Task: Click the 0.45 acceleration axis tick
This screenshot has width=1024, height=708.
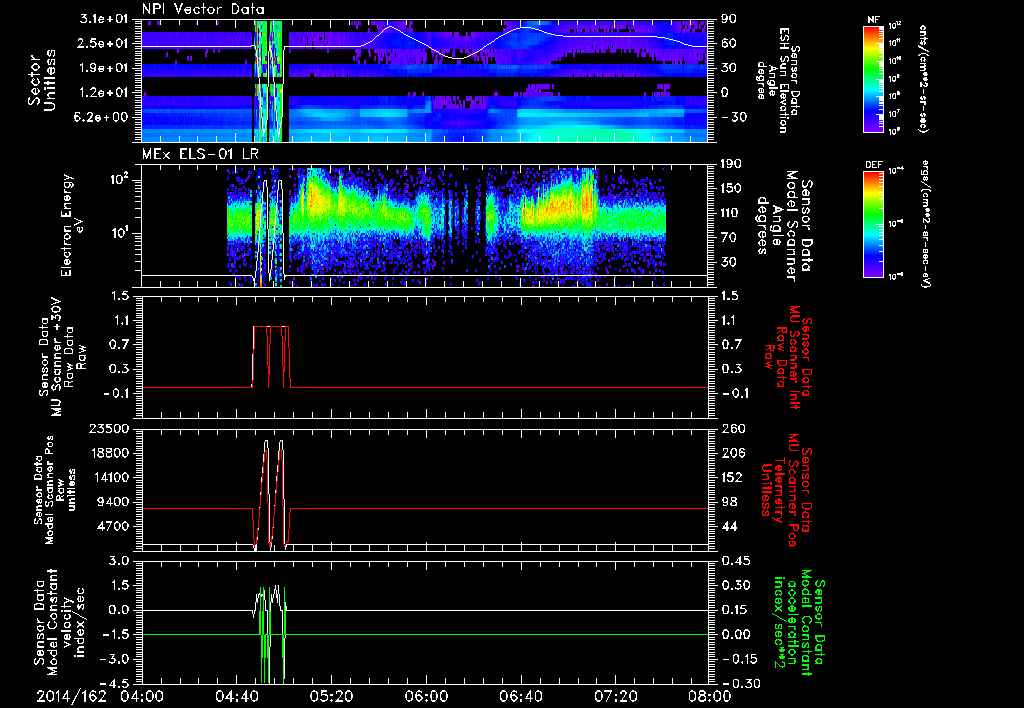Action: 735,561
